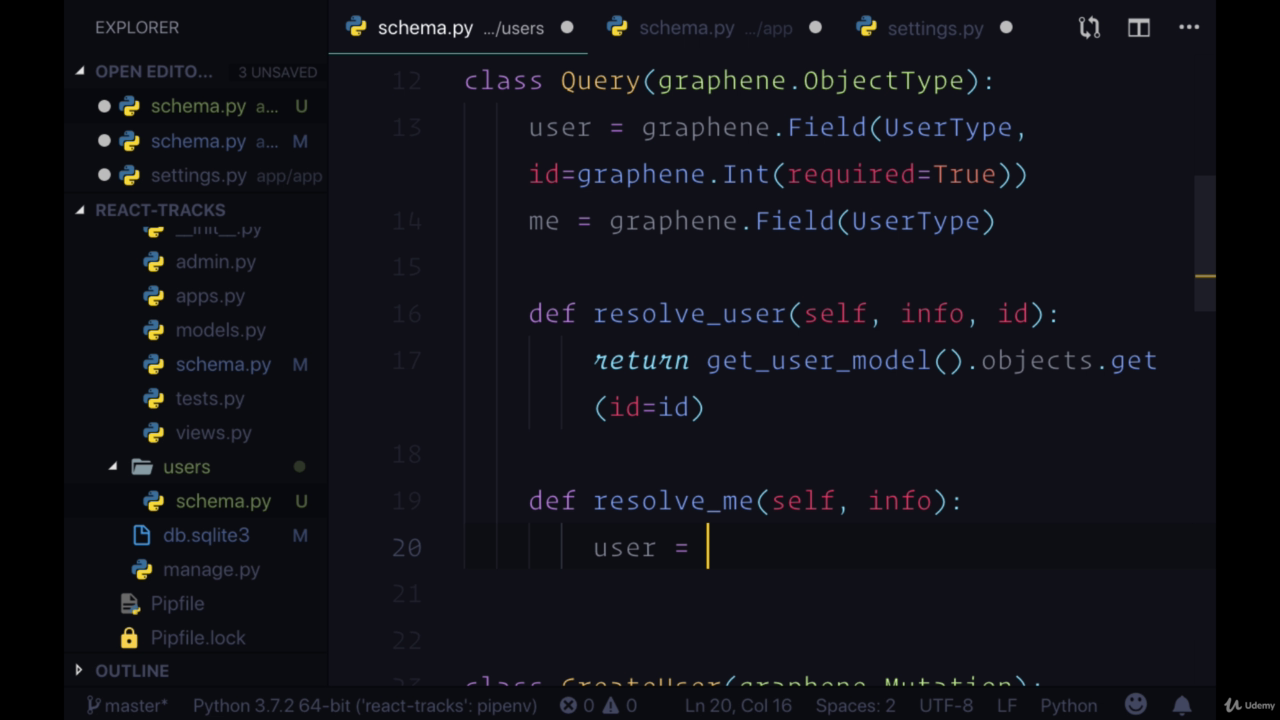
Task: Change line ending via LF indicator
Action: [x=1006, y=706]
